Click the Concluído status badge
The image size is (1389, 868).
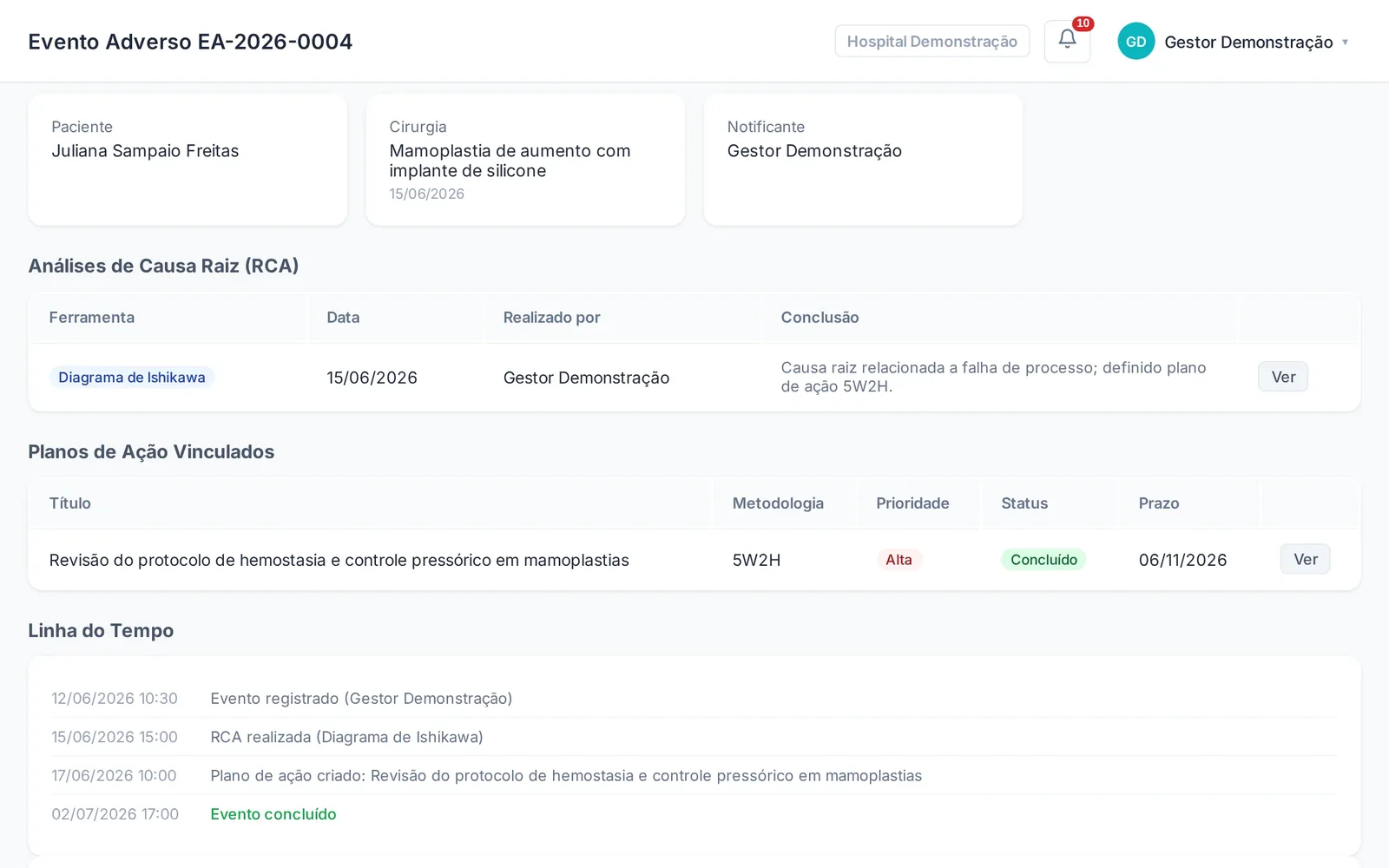1043,560
